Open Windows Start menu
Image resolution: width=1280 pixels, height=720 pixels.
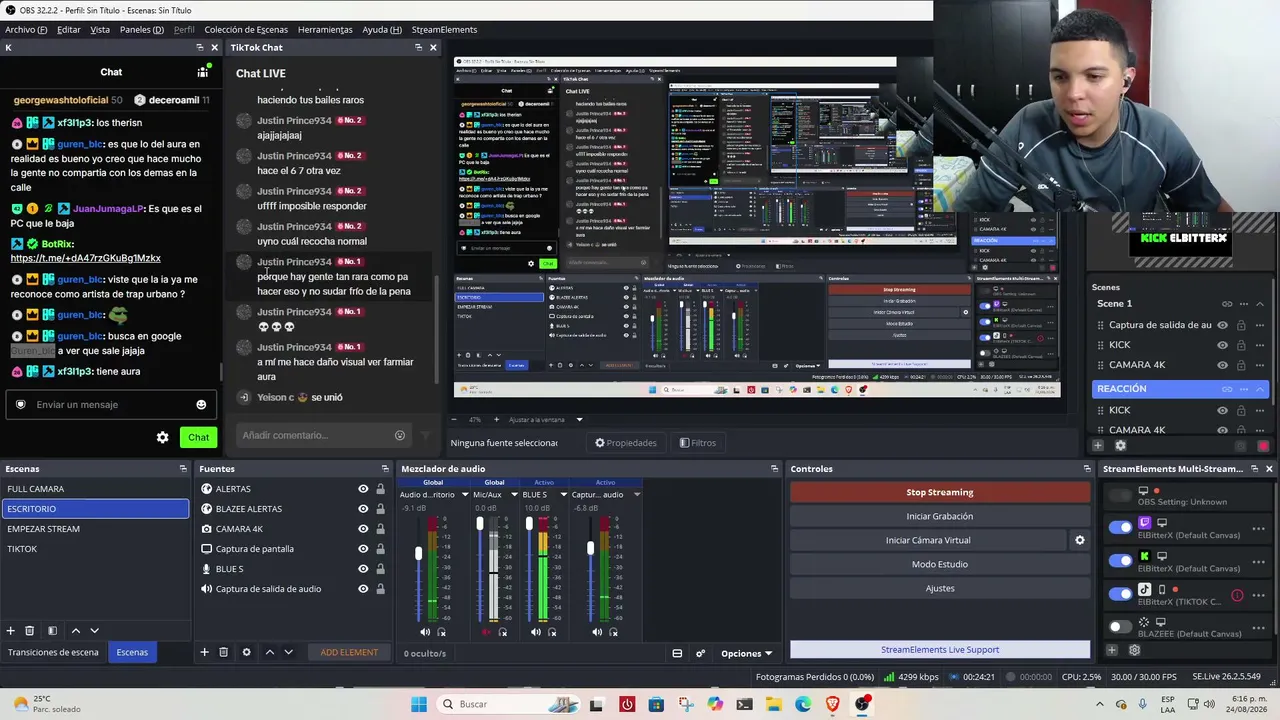pyautogui.click(x=419, y=704)
